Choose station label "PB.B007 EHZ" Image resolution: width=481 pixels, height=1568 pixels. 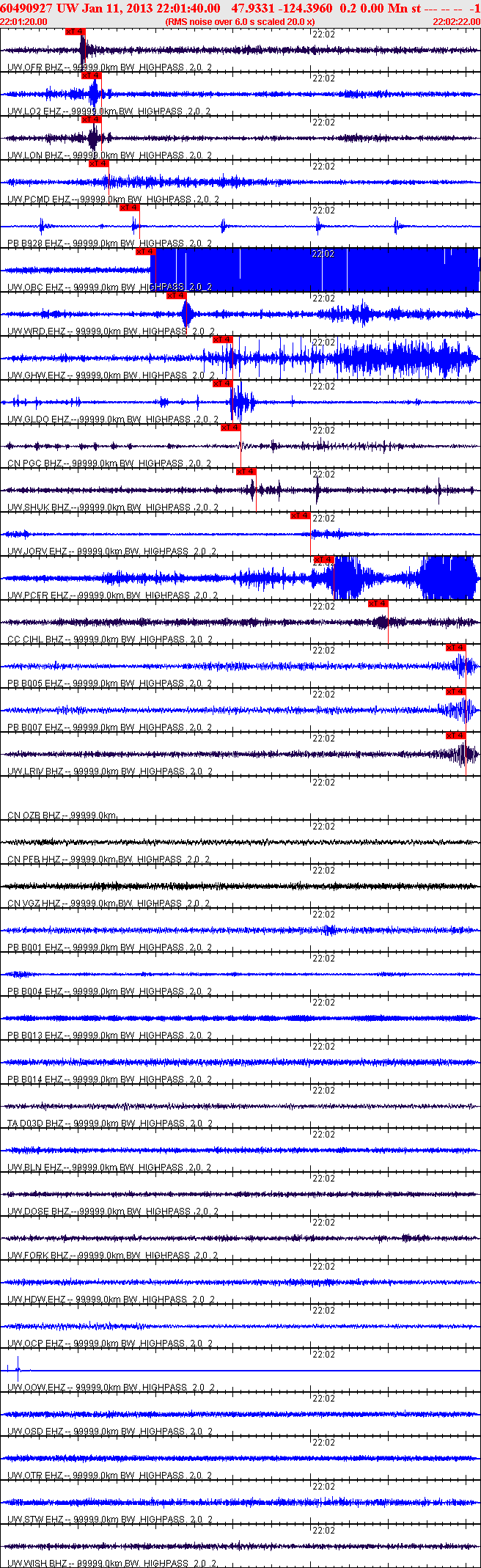point(34,728)
